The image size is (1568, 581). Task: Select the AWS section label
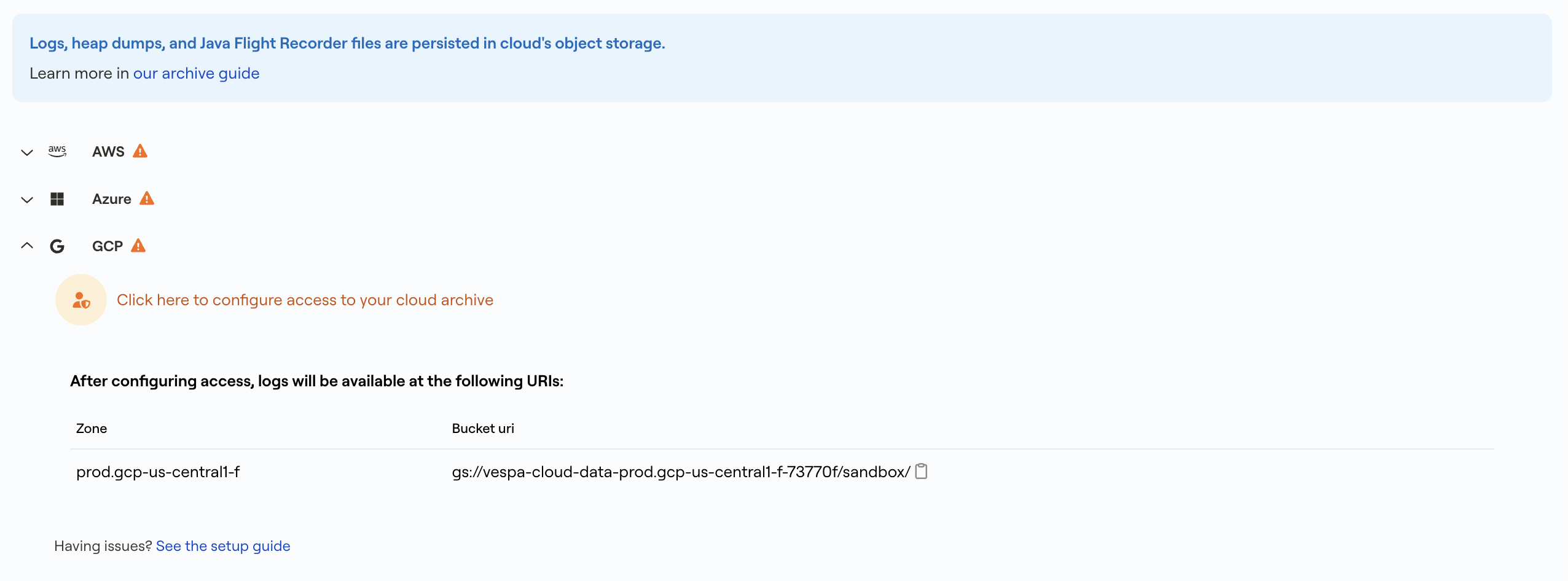tap(108, 151)
